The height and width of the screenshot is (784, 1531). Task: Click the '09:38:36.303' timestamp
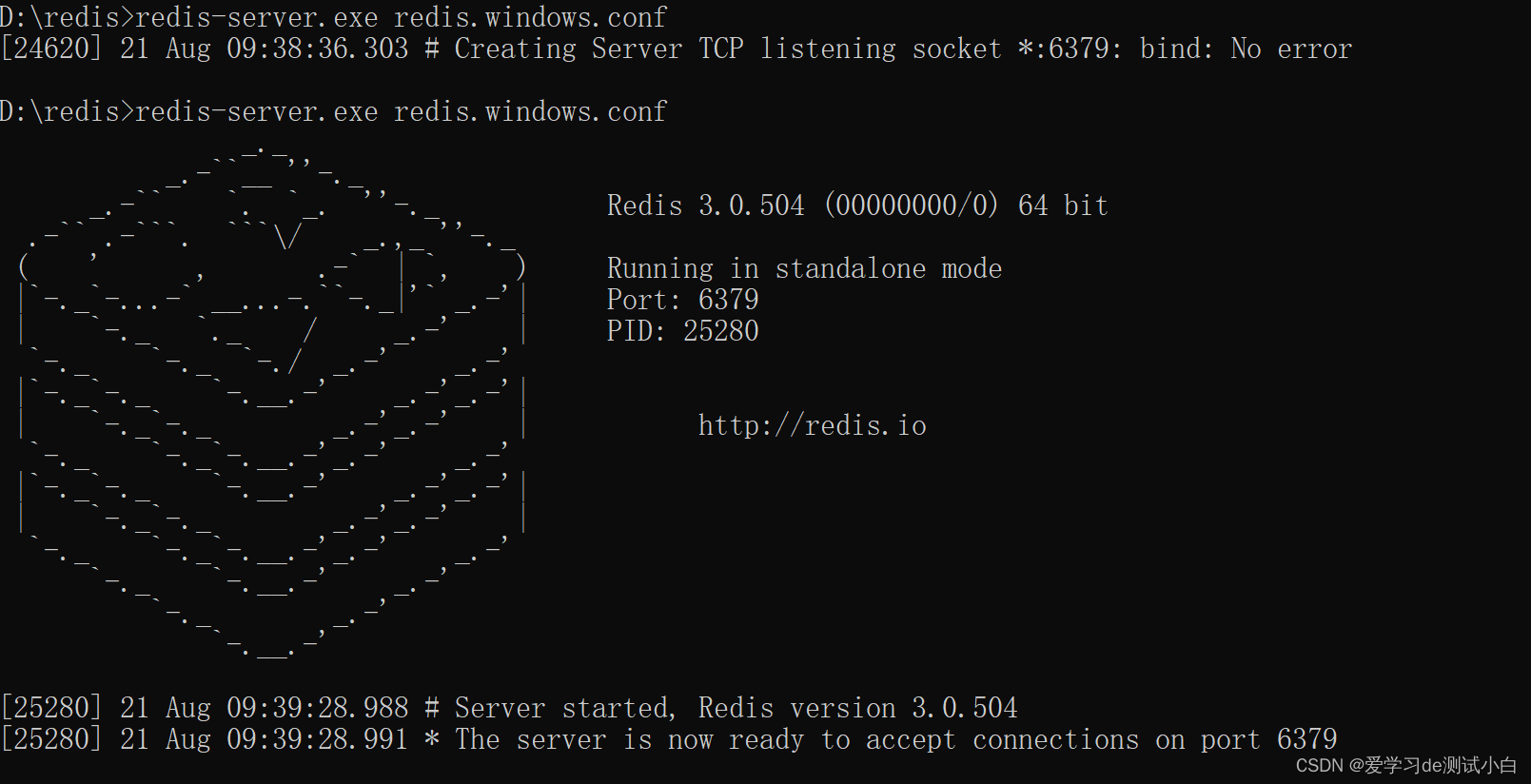[317, 49]
